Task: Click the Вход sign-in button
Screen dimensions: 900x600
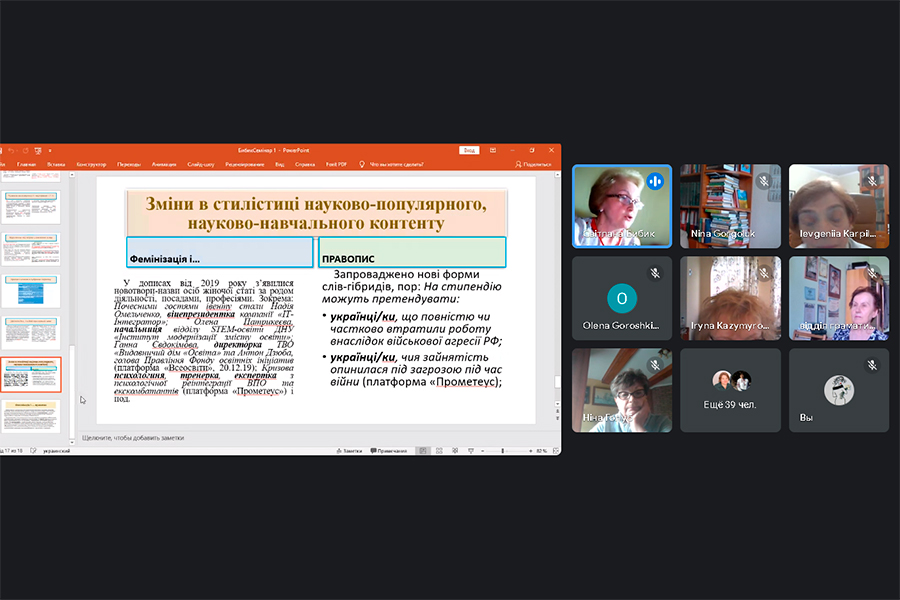Action: pyautogui.click(x=469, y=150)
